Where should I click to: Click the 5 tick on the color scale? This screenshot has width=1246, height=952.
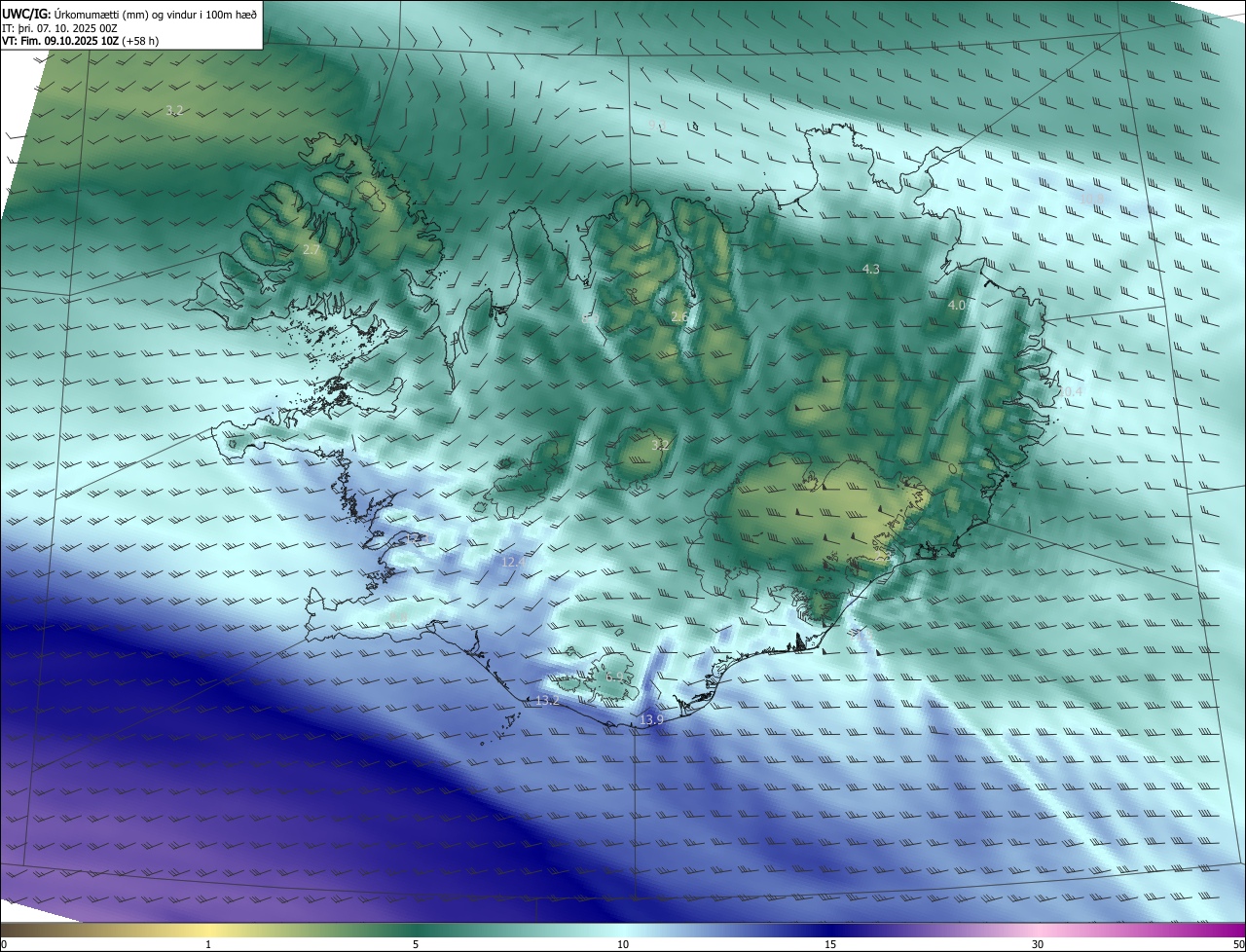tap(416, 945)
